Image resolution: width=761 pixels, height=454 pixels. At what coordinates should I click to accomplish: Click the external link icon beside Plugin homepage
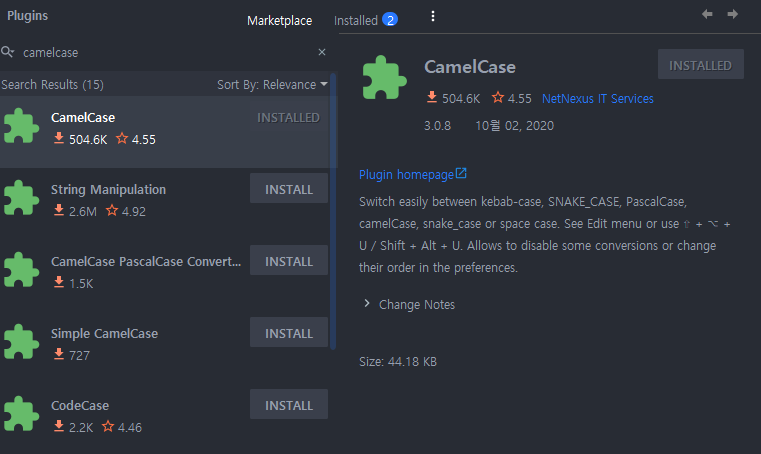point(461,173)
